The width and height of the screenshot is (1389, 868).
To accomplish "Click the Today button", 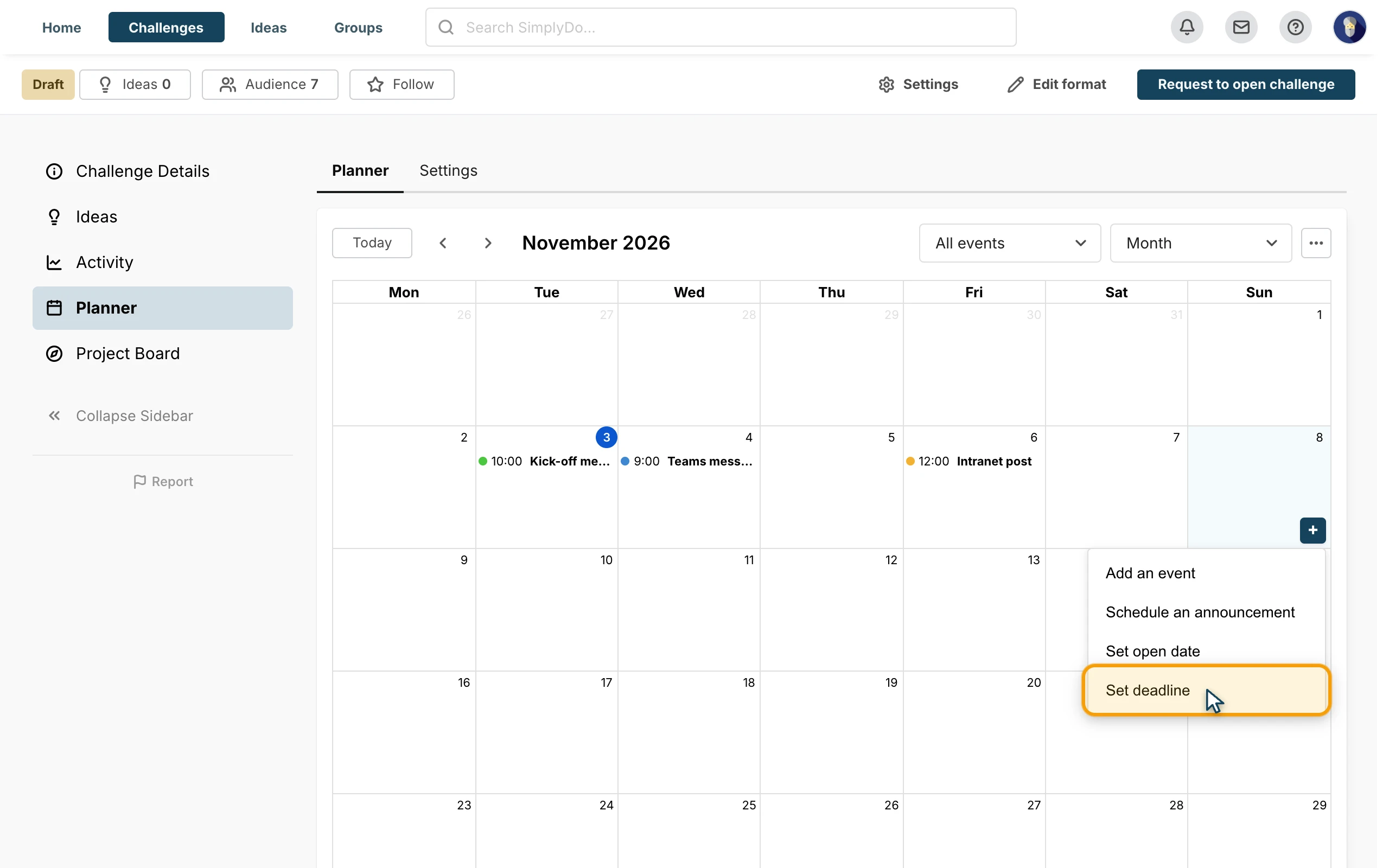I will coord(372,243).
